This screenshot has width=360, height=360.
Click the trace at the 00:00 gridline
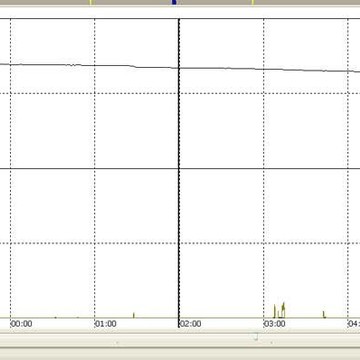(x=10, y=64)
